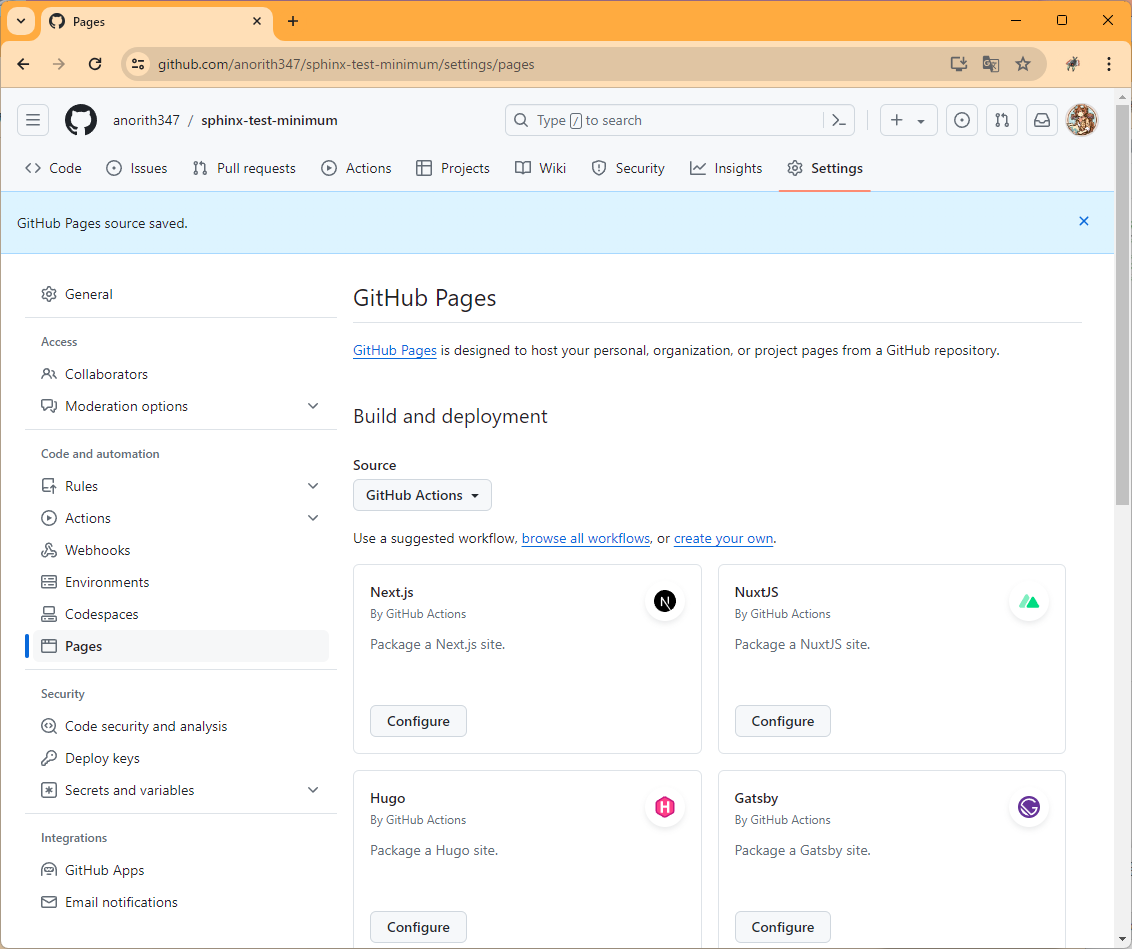The height and width of the screenshot is (949, 1132).
Task: Expand the Rules sidebar section
Action: [313, 486]
